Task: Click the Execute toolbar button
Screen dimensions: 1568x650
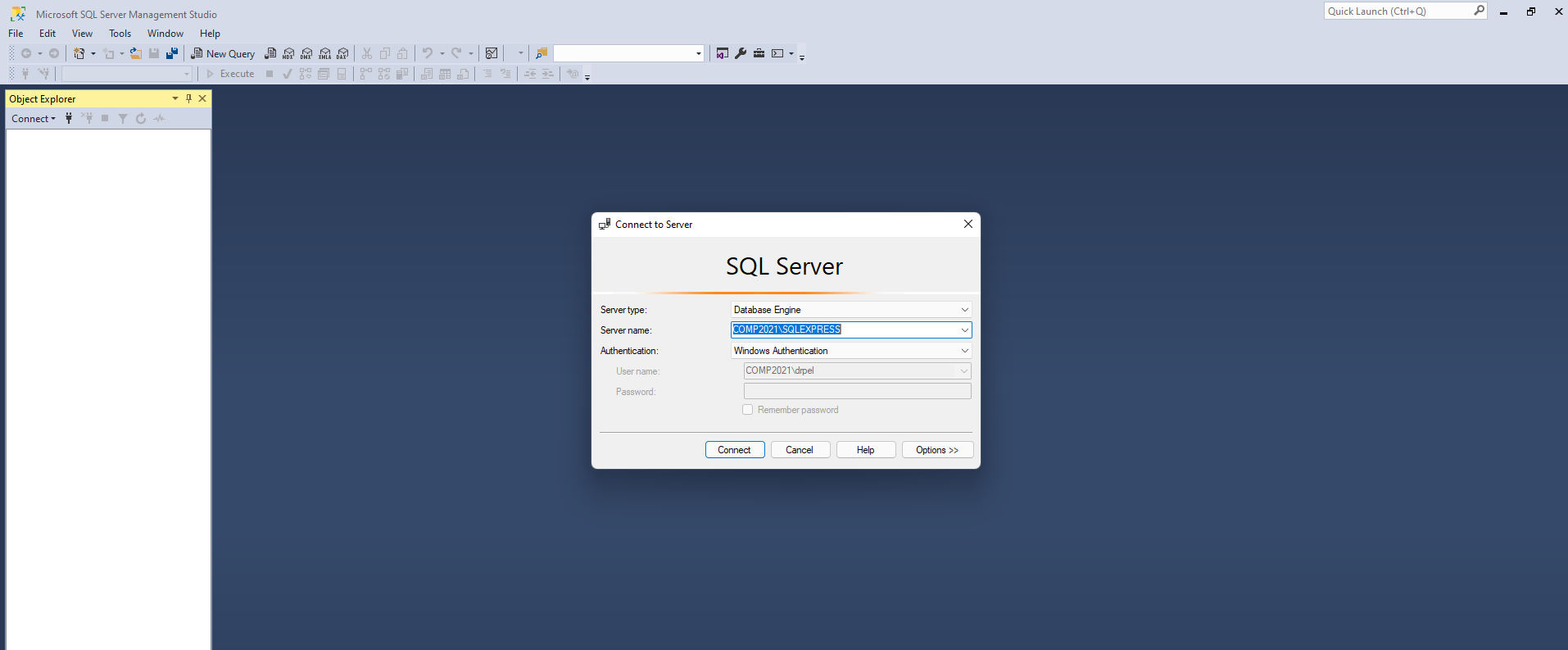Action: tap(230, 74)
